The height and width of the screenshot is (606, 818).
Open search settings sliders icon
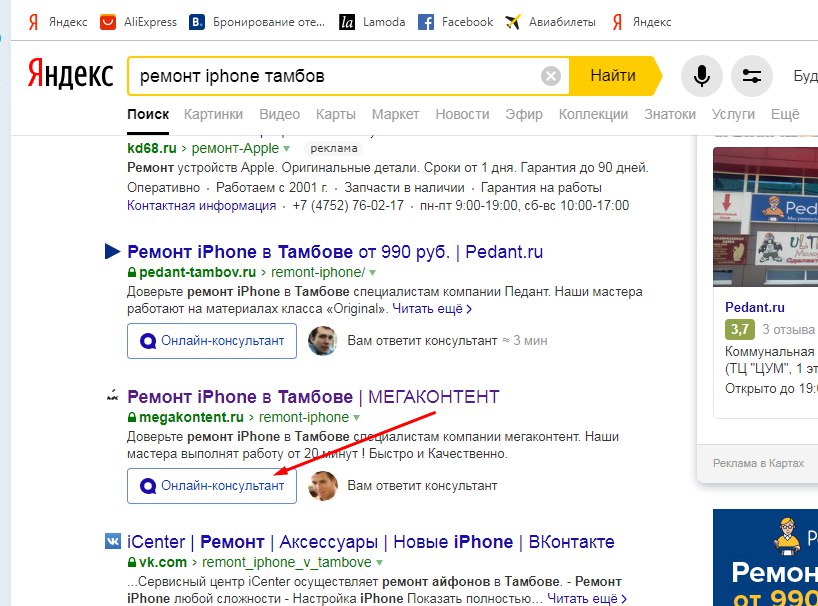752,77
